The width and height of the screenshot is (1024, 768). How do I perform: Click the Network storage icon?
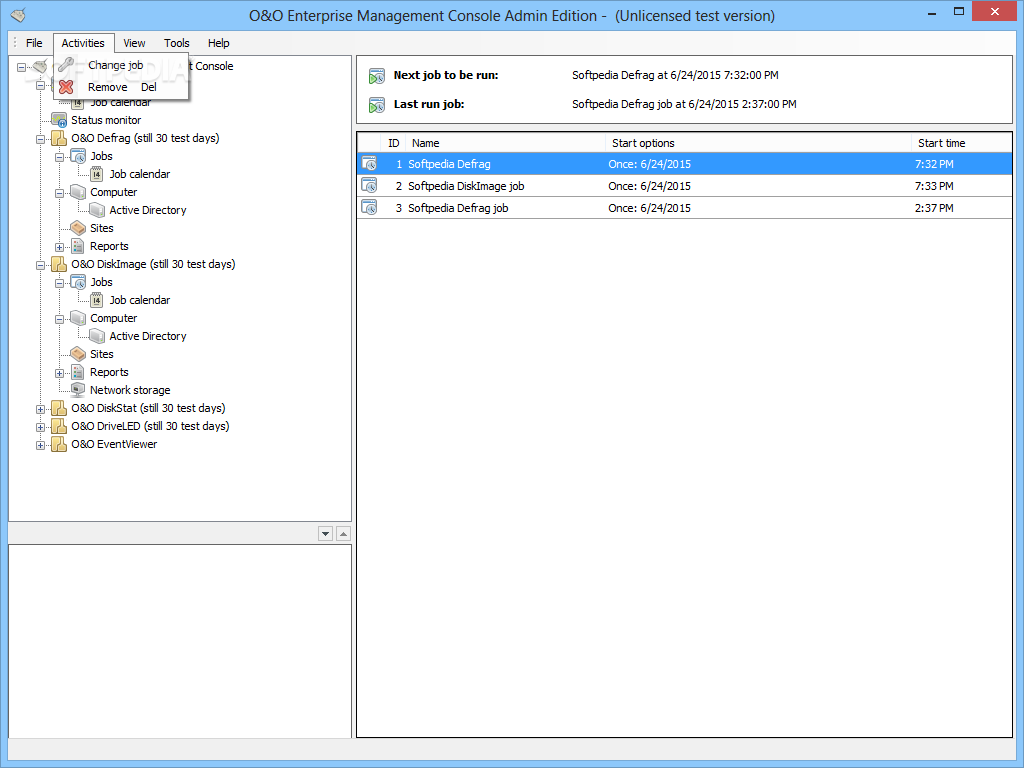click(78, 390)
